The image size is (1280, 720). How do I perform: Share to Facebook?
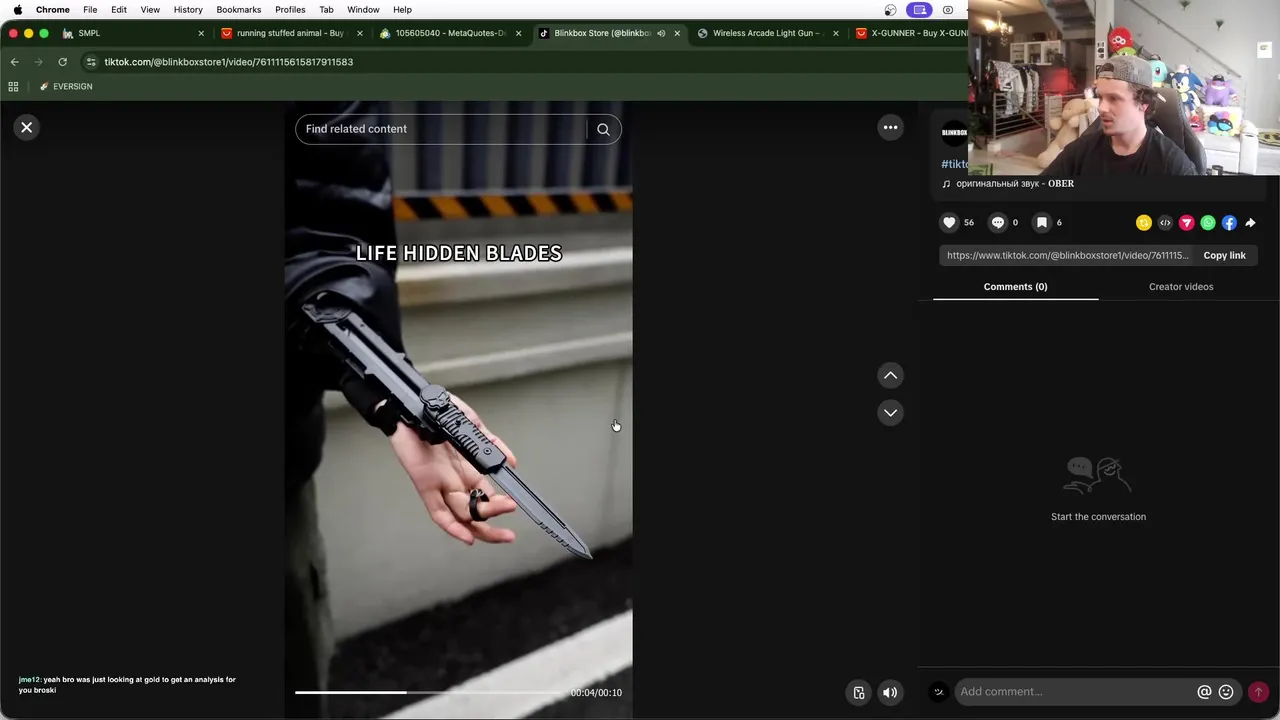click(1229, 223)
